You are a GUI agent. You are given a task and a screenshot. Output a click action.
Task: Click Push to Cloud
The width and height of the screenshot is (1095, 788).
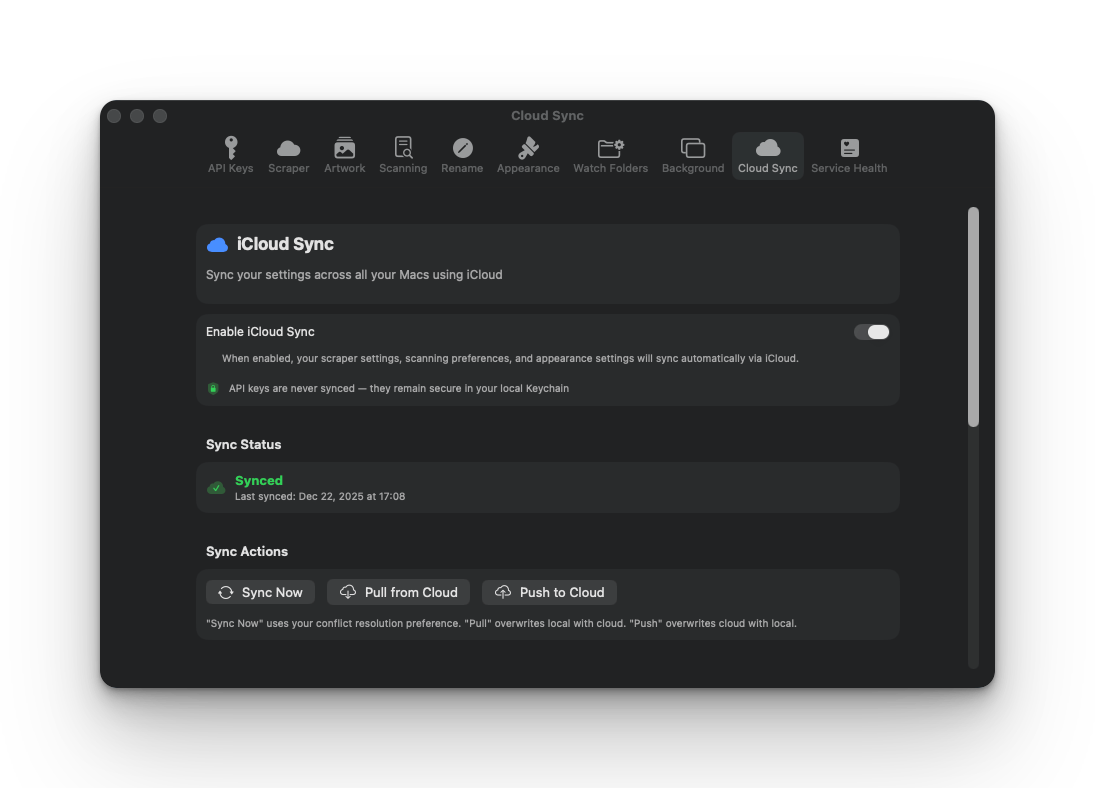pyautogui.click(x=549, y=592)
